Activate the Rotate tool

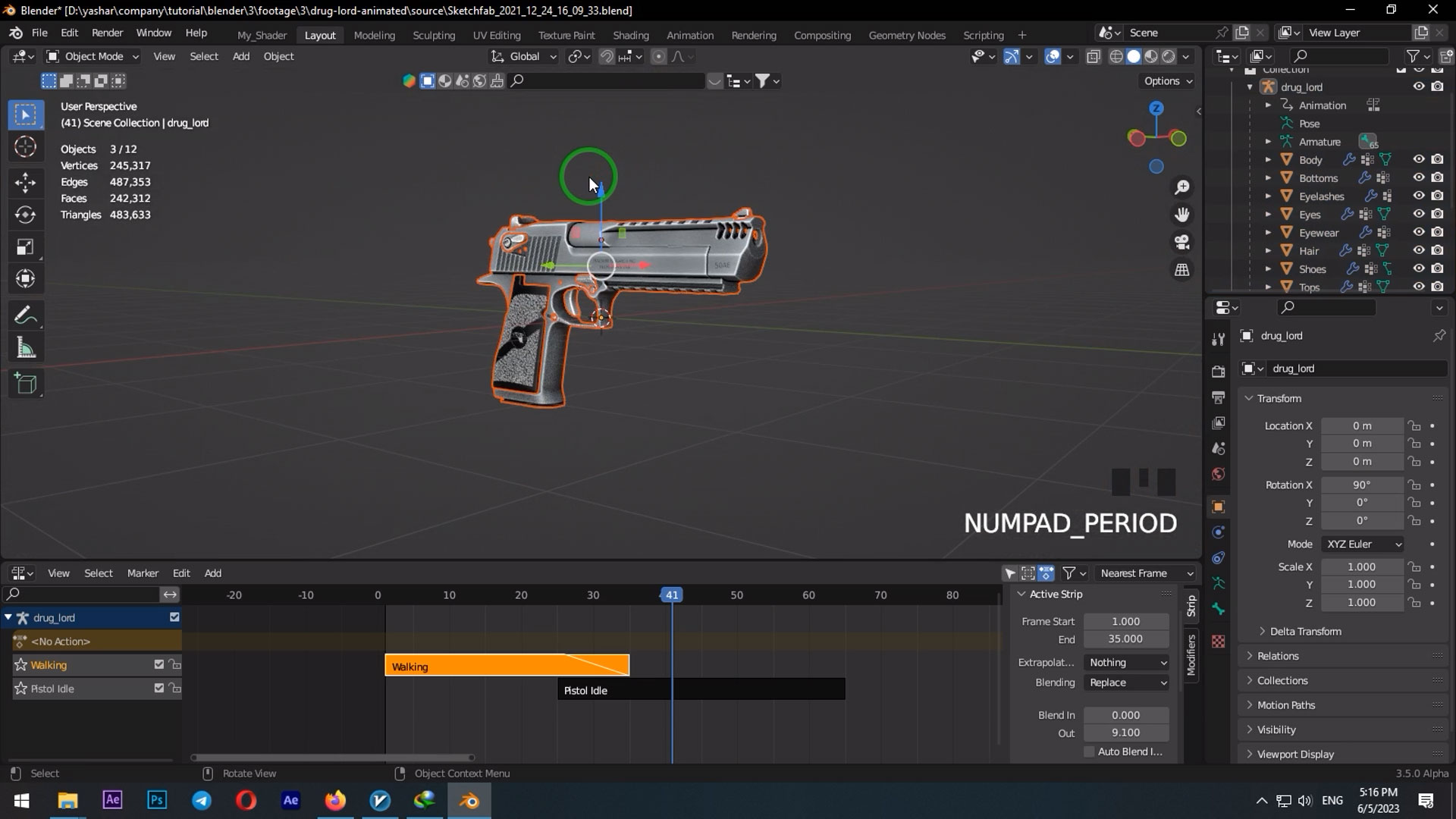26,215
